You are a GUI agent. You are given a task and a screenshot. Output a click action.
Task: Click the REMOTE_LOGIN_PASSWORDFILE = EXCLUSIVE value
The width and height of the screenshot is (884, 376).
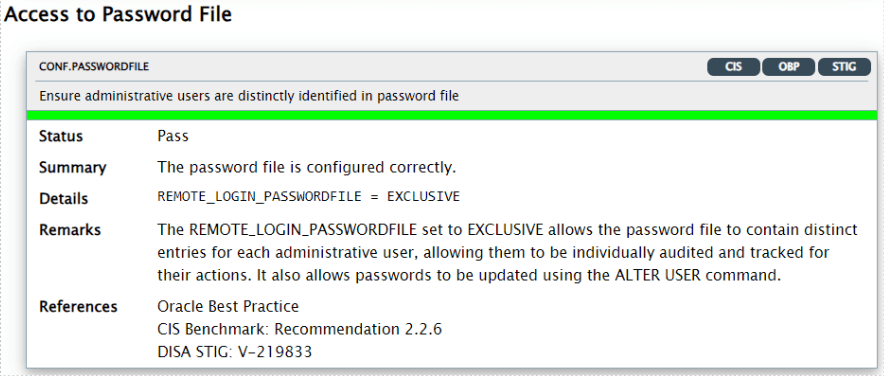pos(308,197)
